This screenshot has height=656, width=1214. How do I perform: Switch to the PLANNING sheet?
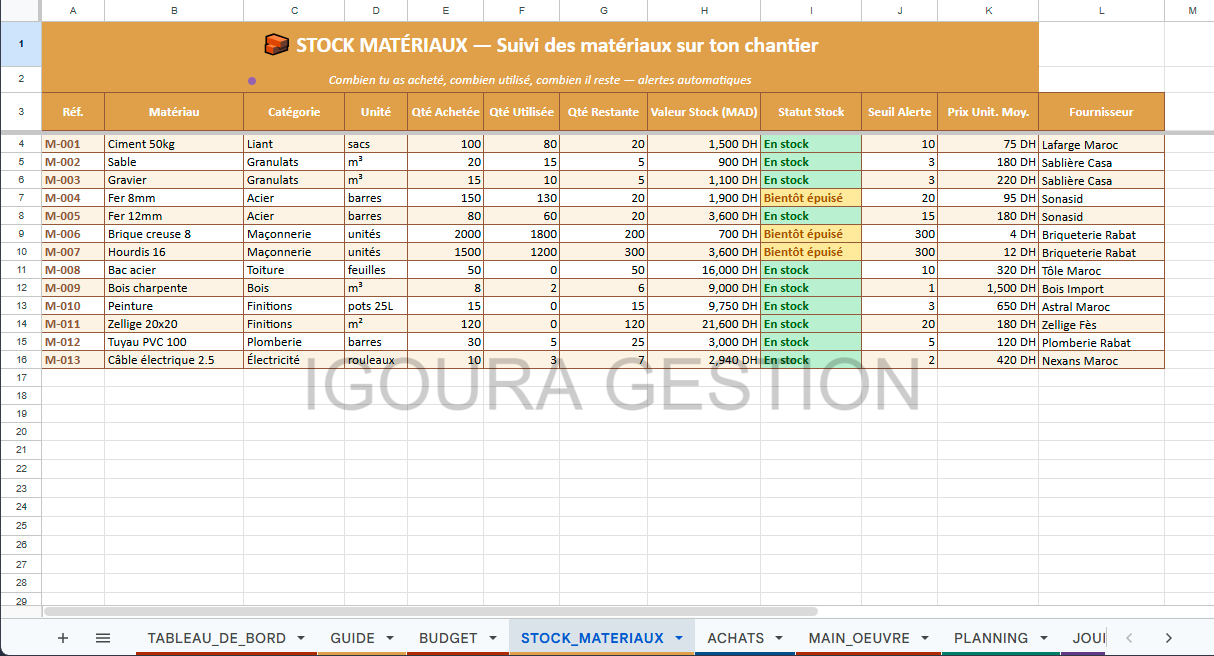[991, 638]
